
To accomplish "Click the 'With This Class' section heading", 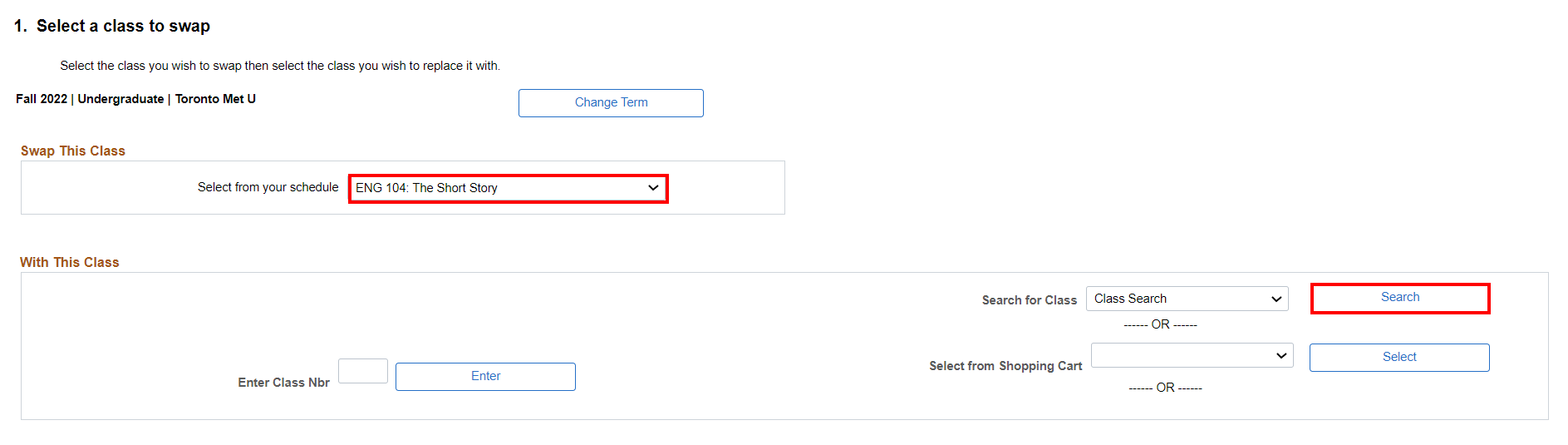I will coord(70,262).
